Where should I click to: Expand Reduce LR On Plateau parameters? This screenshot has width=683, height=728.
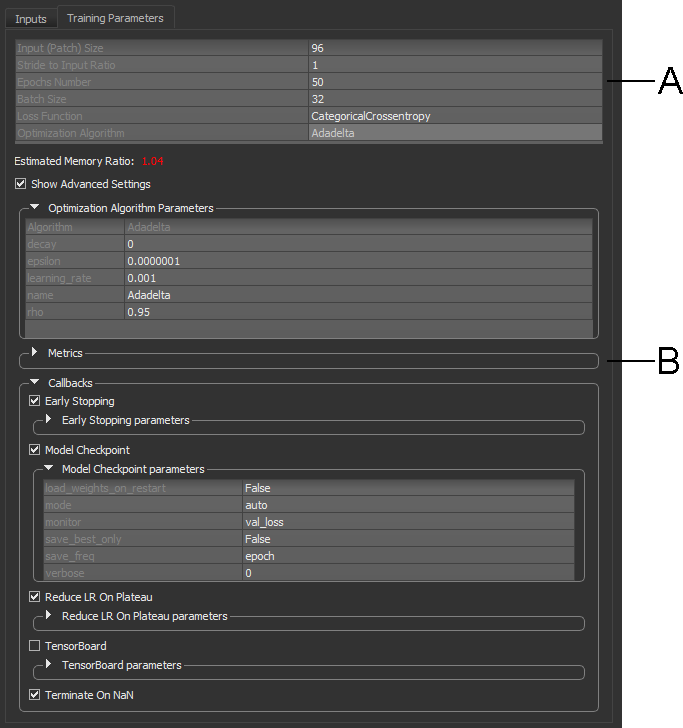[x=48, y=616]
